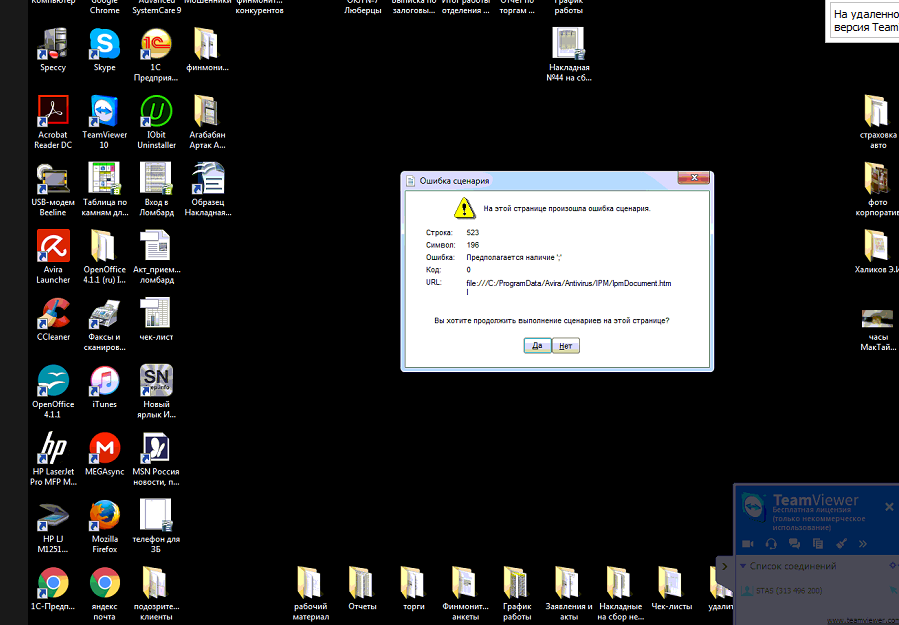Collapse the Список соединений section
Viewport: 899px width, 625px height.
click(x=743, y=566)
